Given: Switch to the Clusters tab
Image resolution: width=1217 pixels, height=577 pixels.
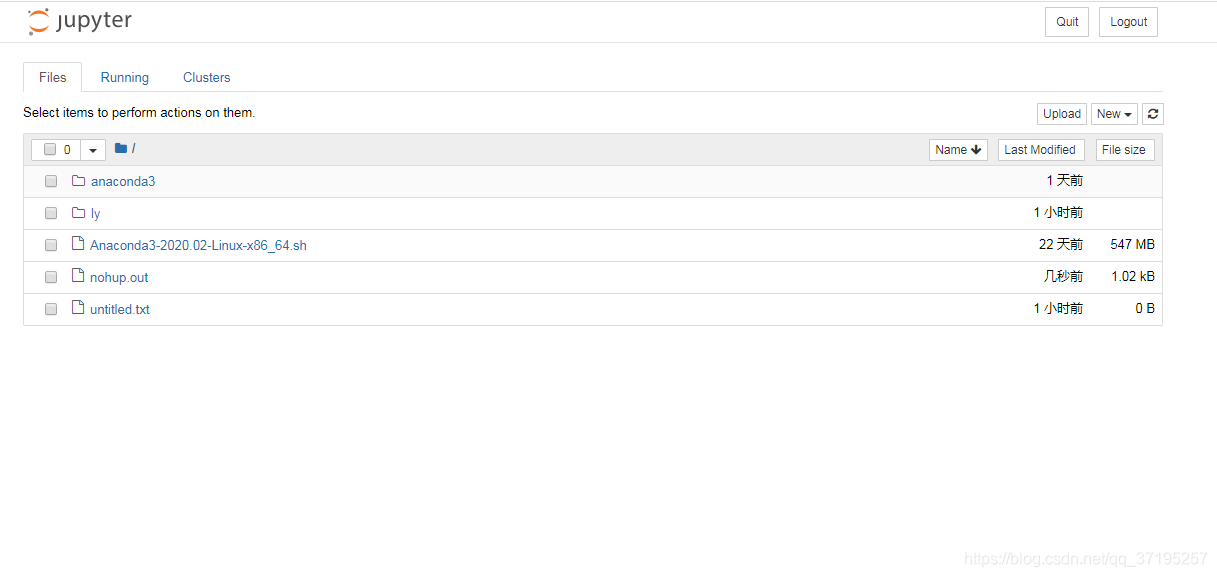Looking at the screenshot, I should [x=206, y=77].
